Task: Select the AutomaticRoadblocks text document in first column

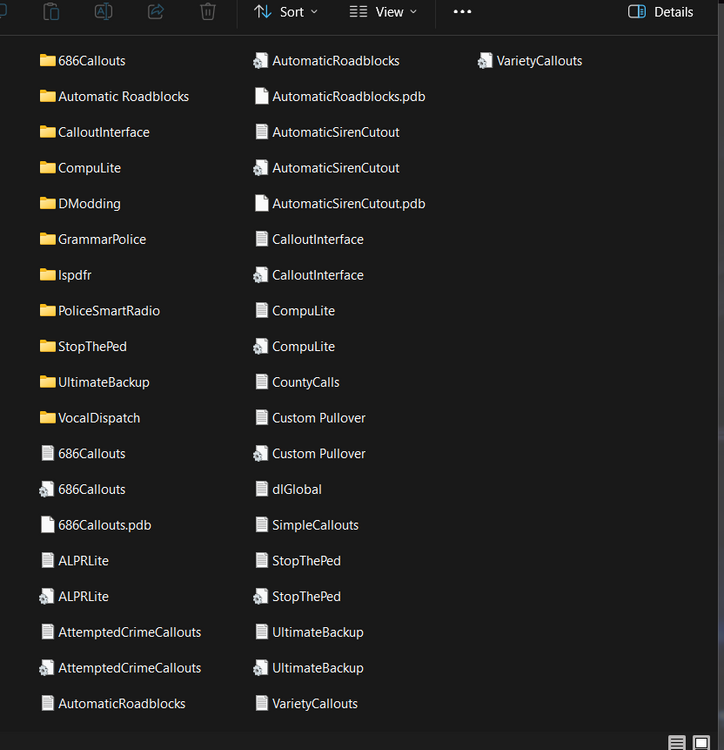Action: click(x=113, y=704)
